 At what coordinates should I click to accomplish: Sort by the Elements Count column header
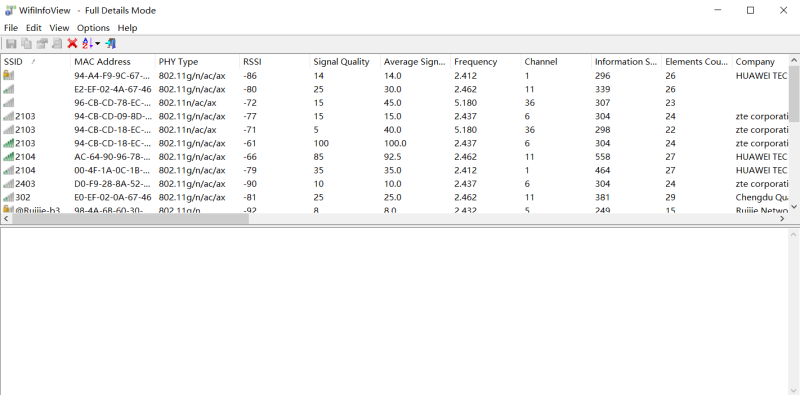697,62
